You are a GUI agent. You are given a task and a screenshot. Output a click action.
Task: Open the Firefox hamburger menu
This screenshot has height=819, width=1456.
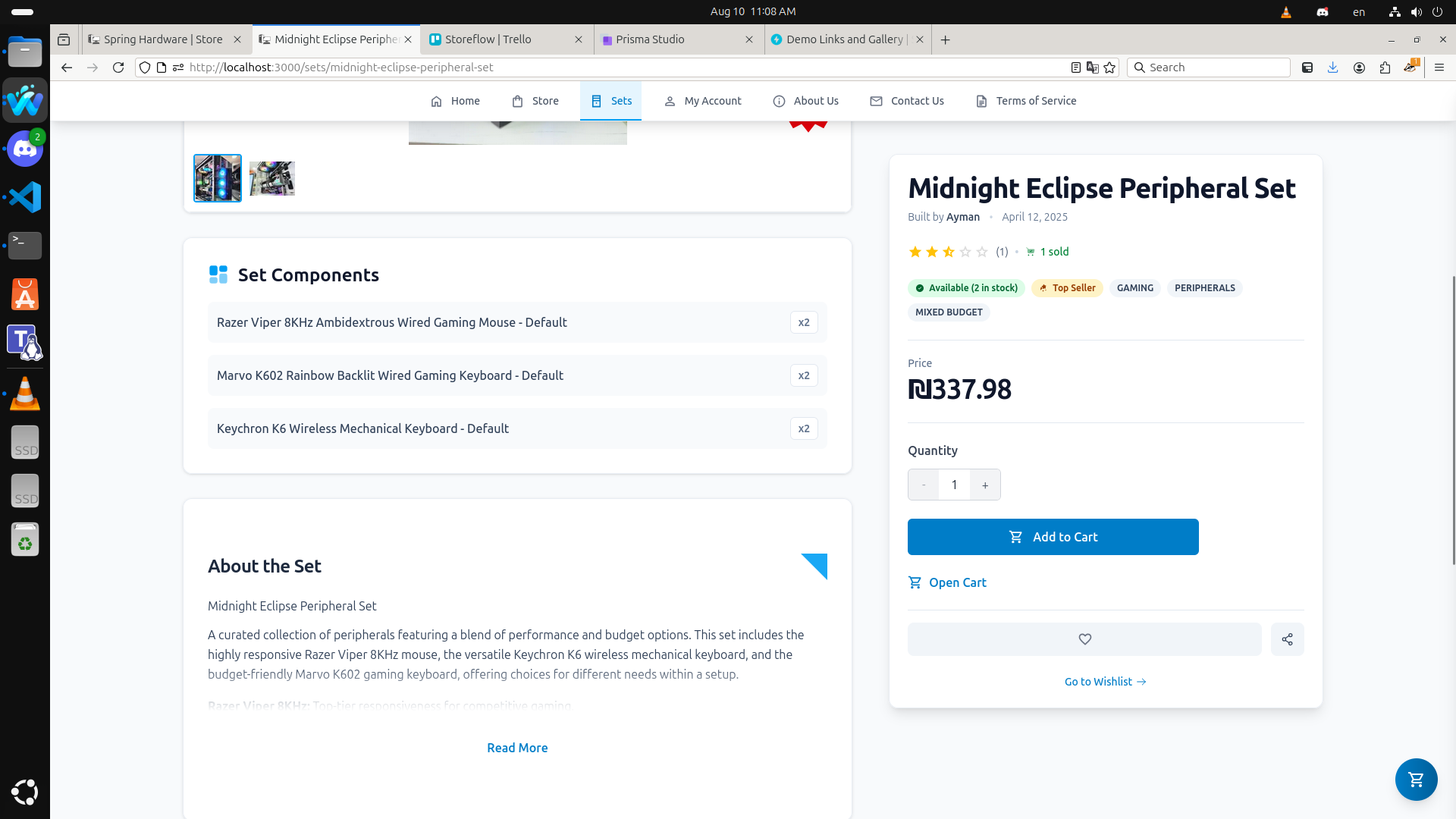1439,67
